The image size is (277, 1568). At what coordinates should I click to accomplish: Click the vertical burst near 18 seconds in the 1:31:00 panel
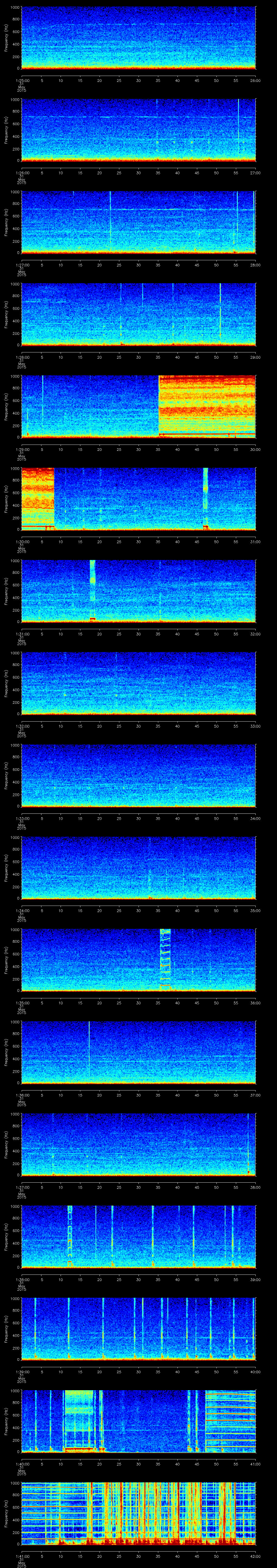coord(93,590)
